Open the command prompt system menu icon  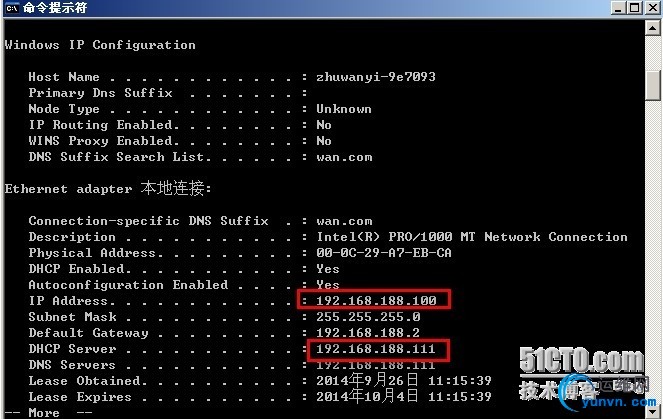[x=10, y=10]
